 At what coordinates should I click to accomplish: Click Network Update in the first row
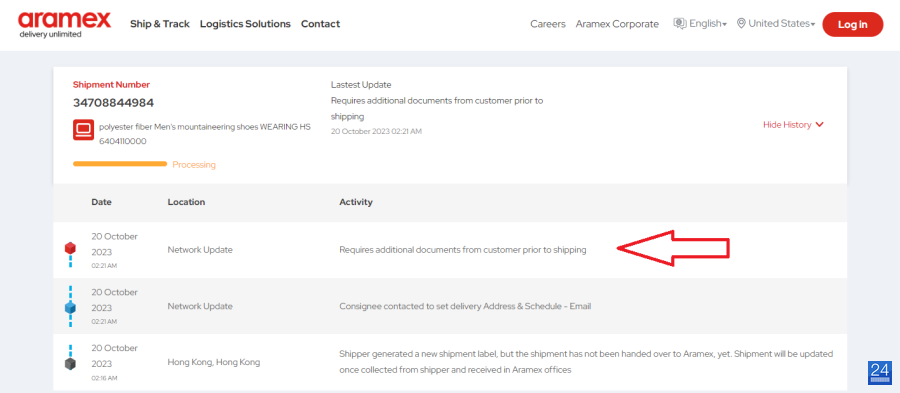point(200,250)
